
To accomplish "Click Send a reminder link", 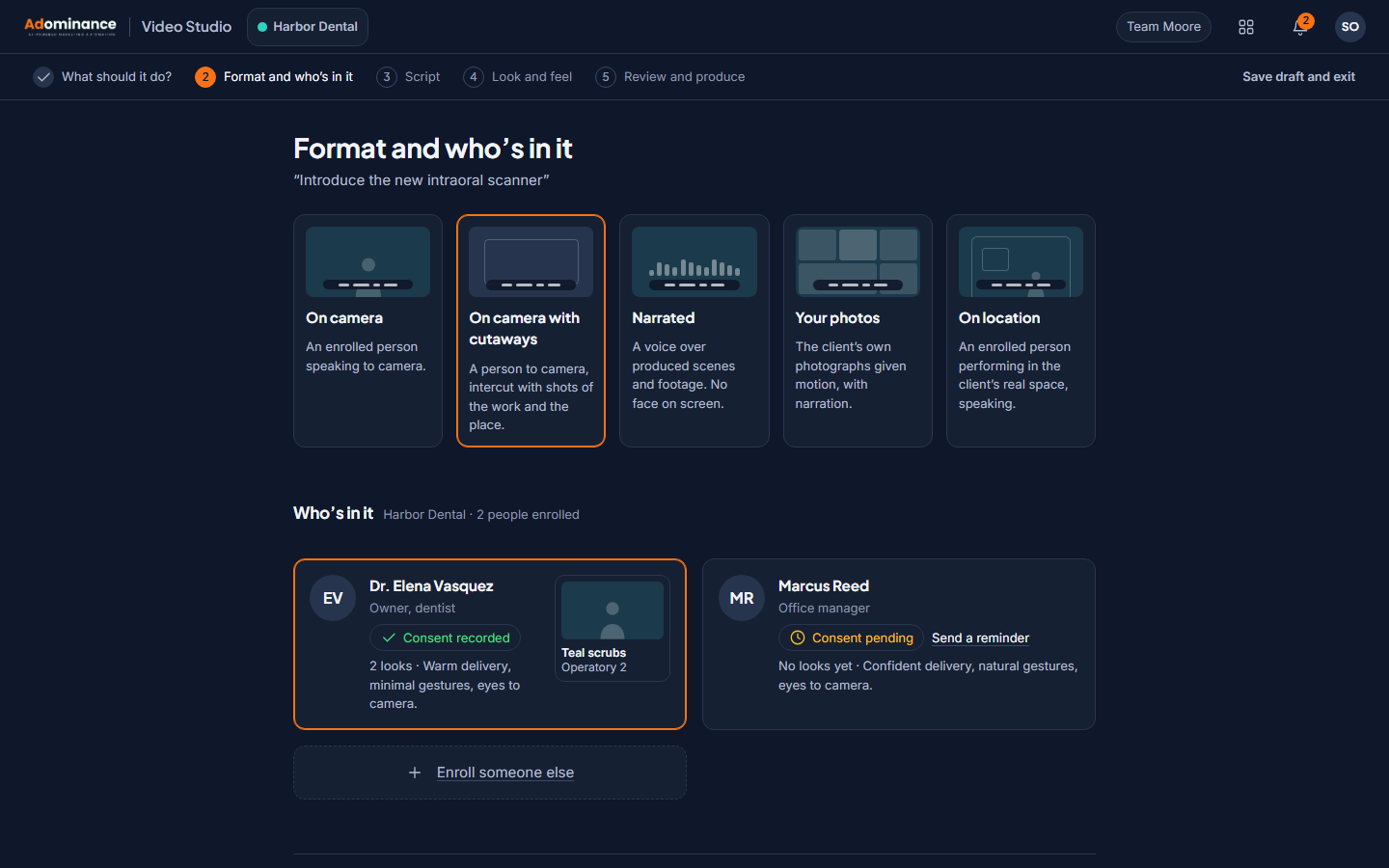I will point(980,637).
